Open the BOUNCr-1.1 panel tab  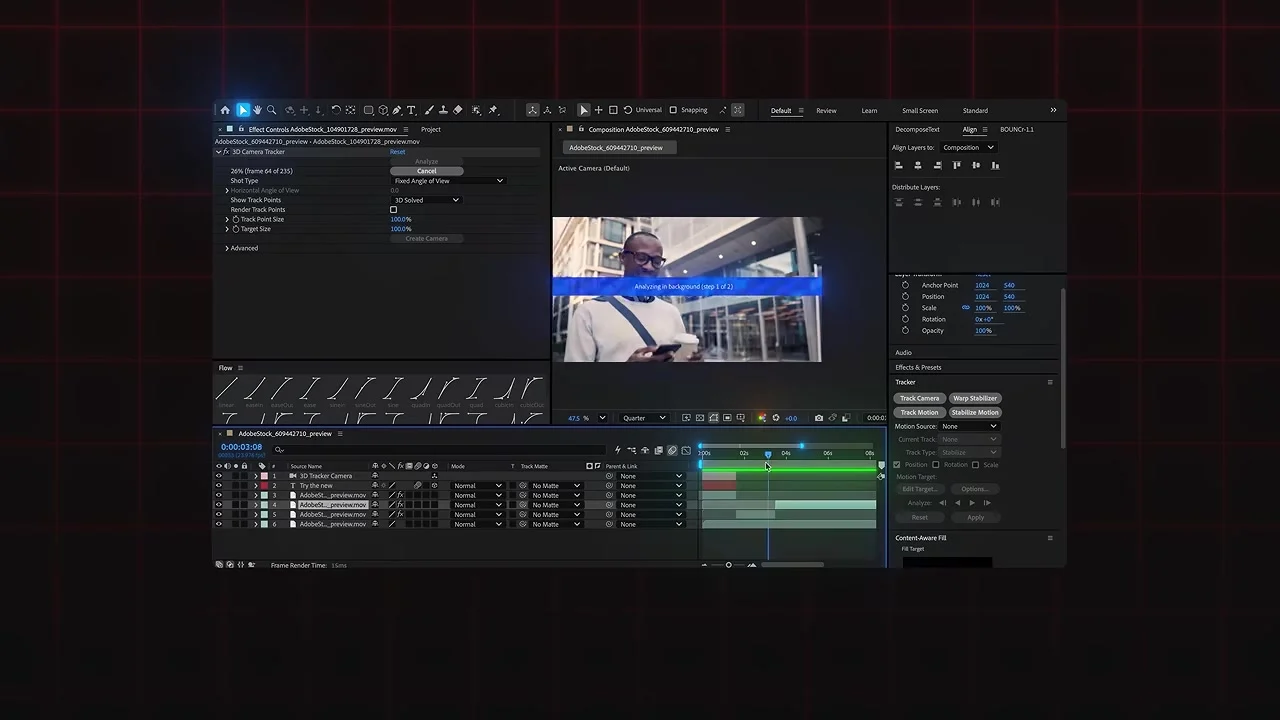point(1017,129)
